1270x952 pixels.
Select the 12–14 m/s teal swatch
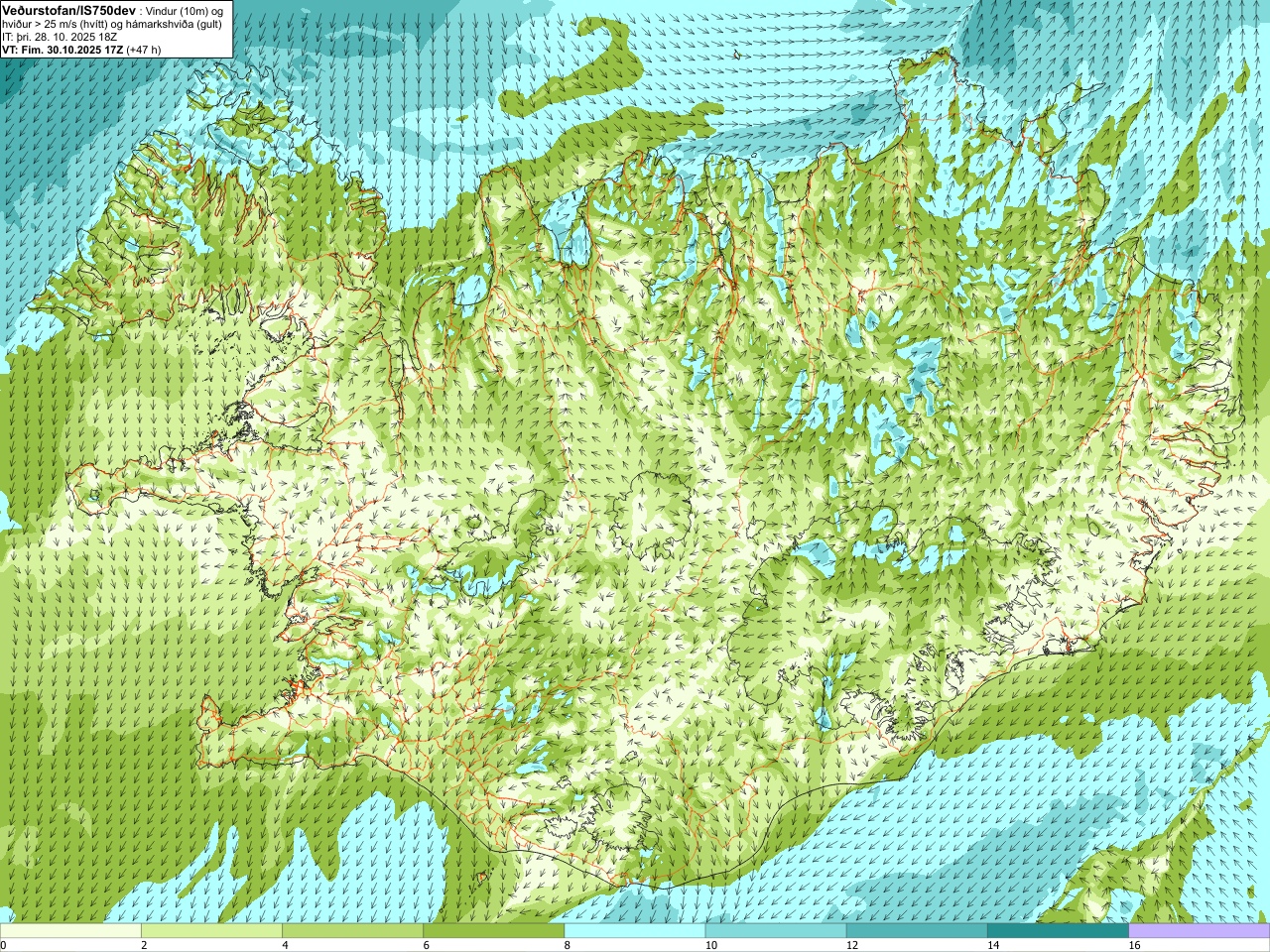[917, 931]
